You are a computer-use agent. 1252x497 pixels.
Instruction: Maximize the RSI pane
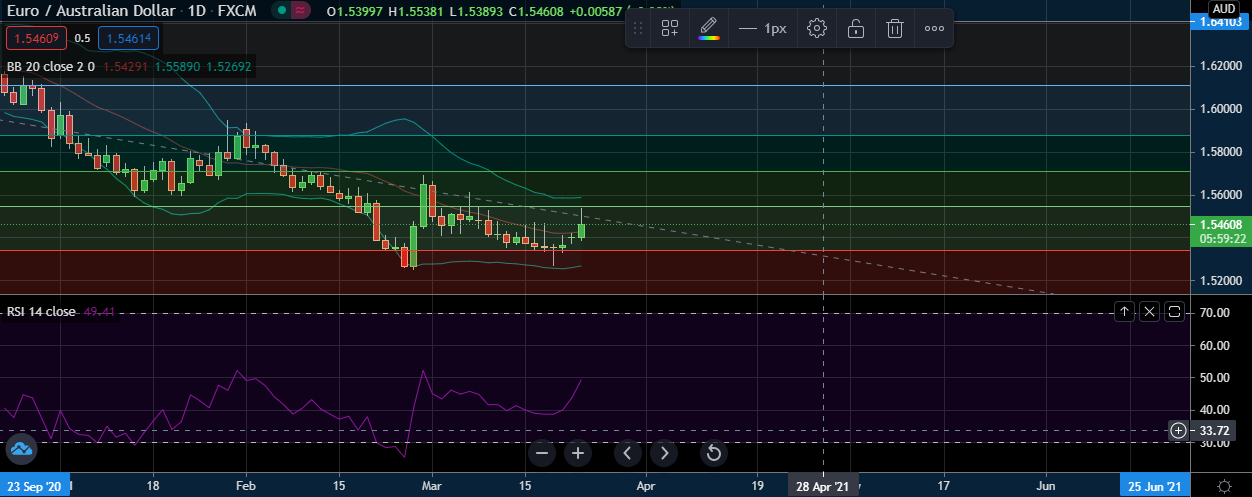pyautogui.click(x=1174, y=312)
